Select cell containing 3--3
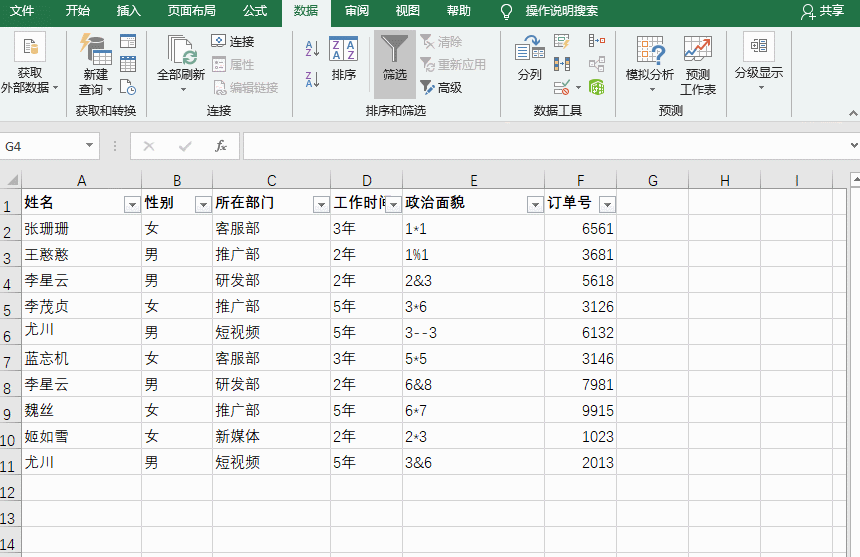This screenshot has height=557, width=860. pyautogui.click(x=473, y=332)
